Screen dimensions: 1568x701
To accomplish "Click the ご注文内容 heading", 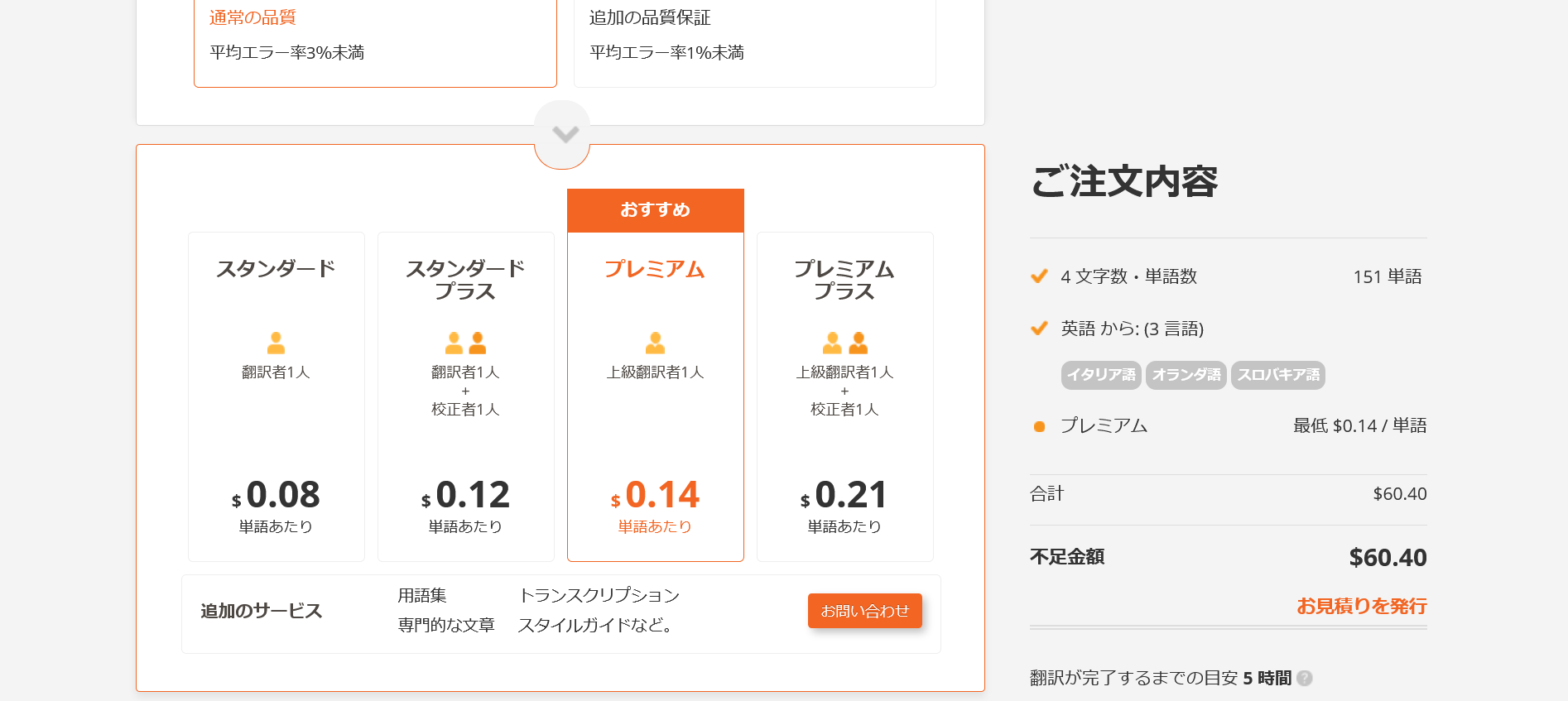I will 1124,181.
